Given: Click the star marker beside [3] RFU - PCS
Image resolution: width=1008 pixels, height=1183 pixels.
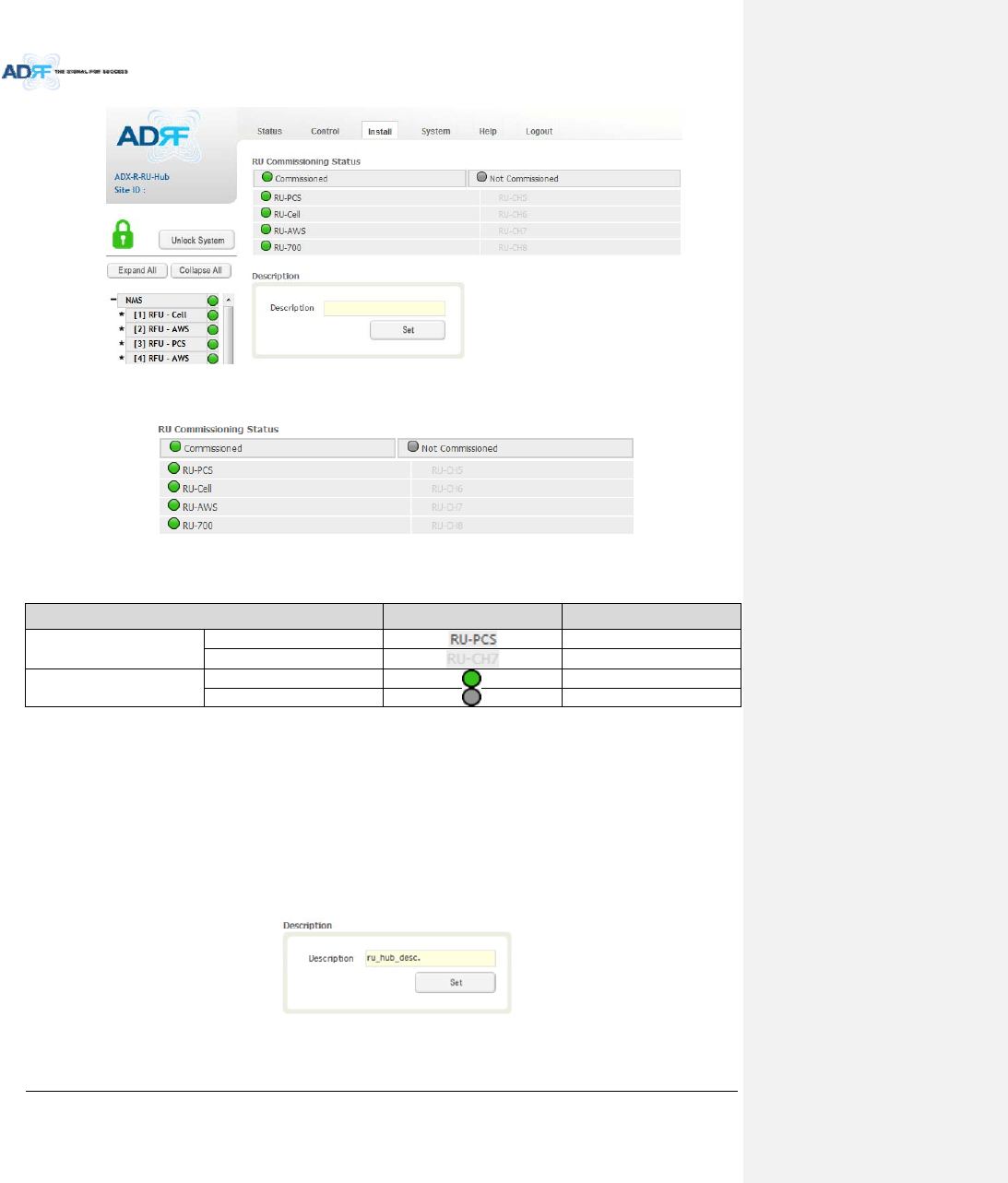Looking at the screenshot, I should (121, 344).
